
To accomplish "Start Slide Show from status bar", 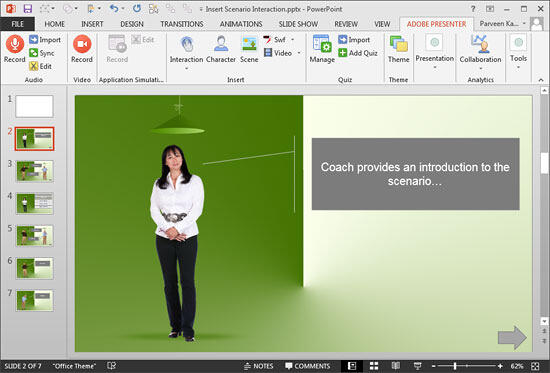I will pos(417,366).
